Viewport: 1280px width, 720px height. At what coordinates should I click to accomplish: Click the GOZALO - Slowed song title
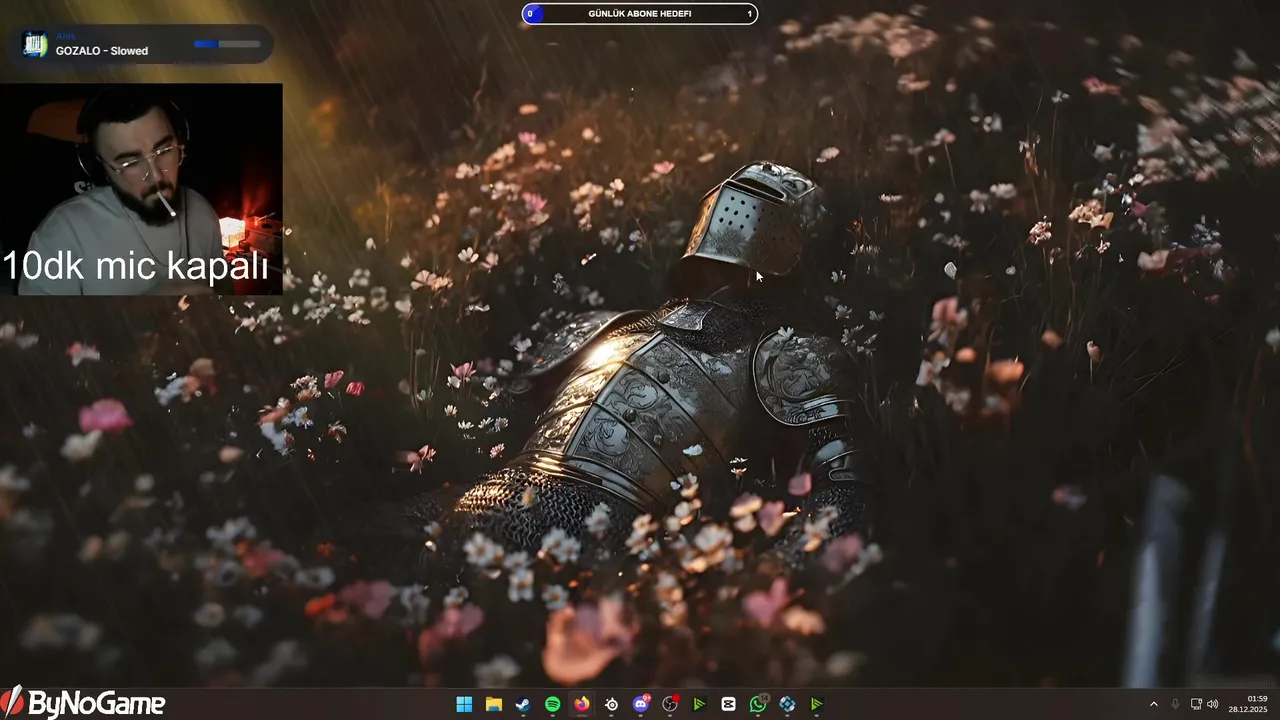pos(102,51)
